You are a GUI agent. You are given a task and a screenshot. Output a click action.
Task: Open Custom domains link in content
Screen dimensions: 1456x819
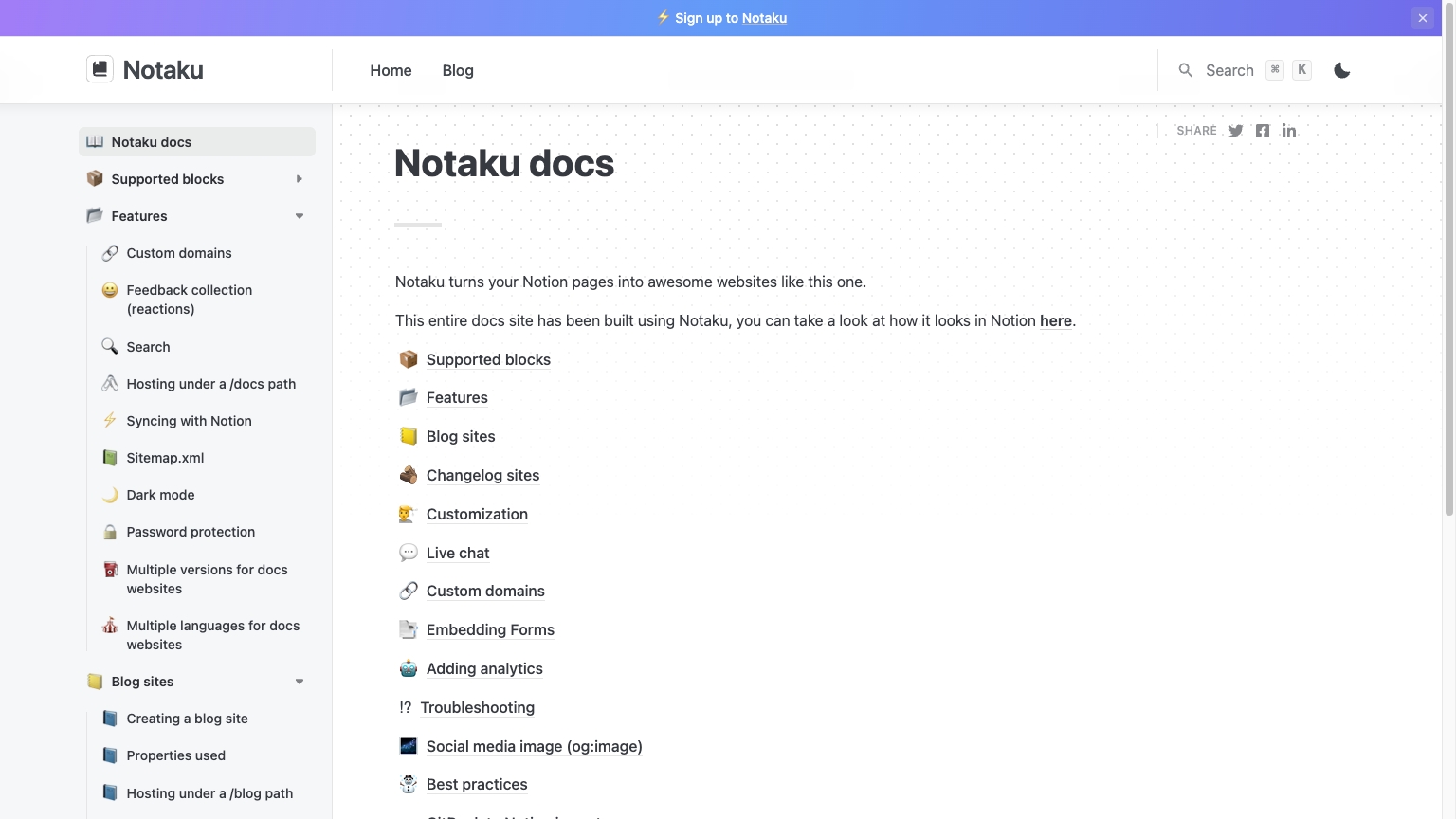(485, 591)
